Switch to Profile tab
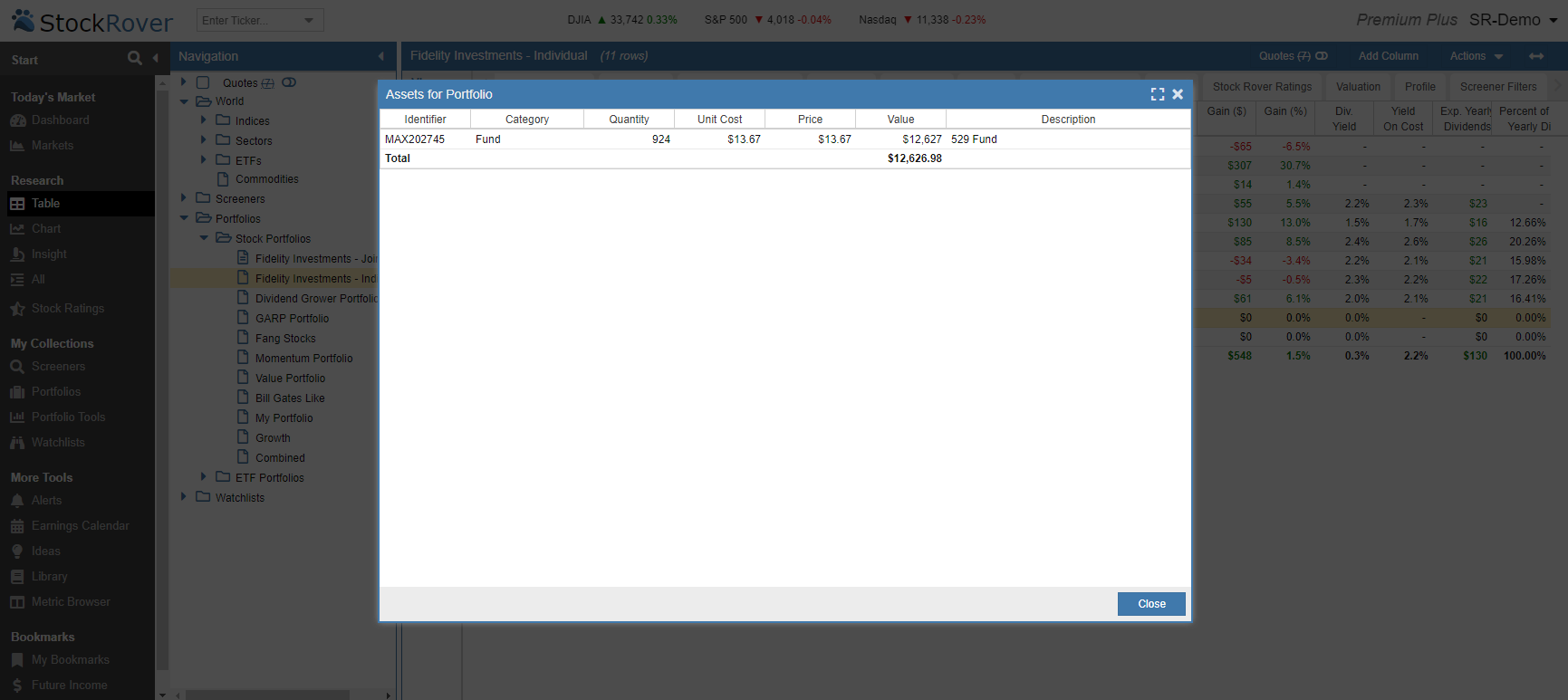Viewport: 1568px width, 700px height. 1419,87
